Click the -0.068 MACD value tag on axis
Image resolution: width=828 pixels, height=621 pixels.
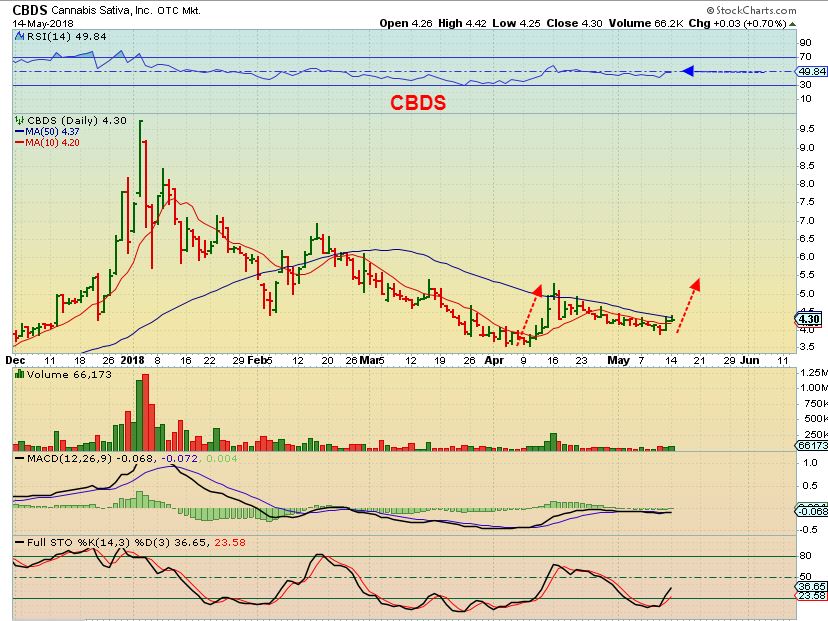(812, 511)
